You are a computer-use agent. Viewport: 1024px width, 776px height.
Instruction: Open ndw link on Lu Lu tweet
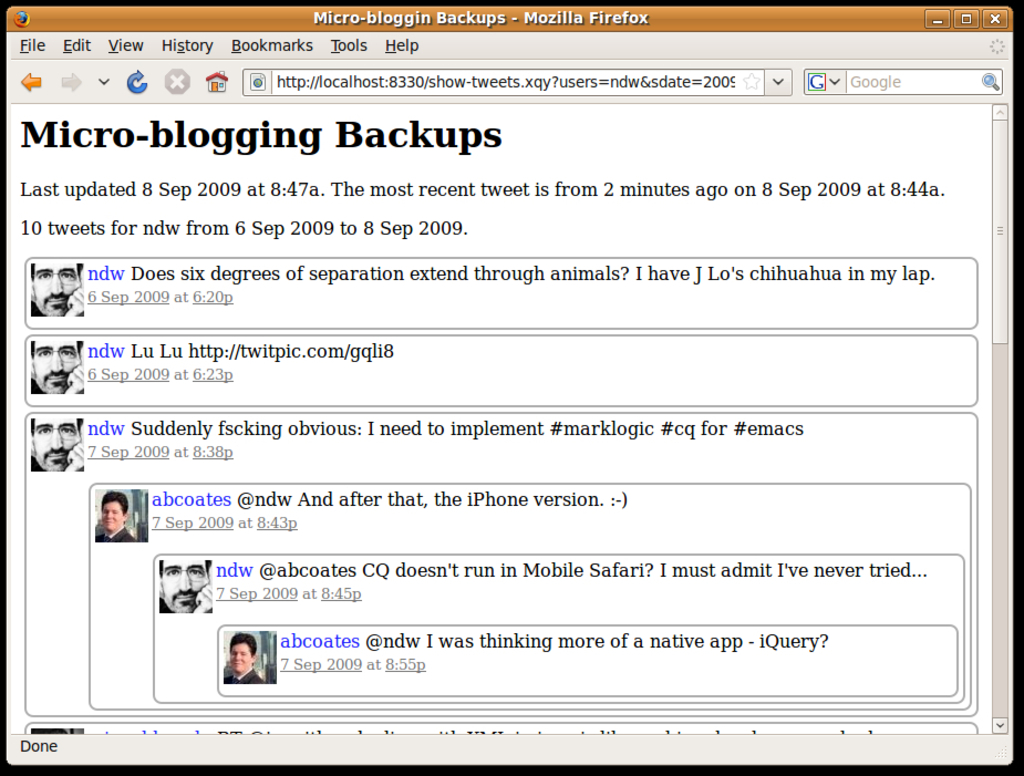coord(106,351)
